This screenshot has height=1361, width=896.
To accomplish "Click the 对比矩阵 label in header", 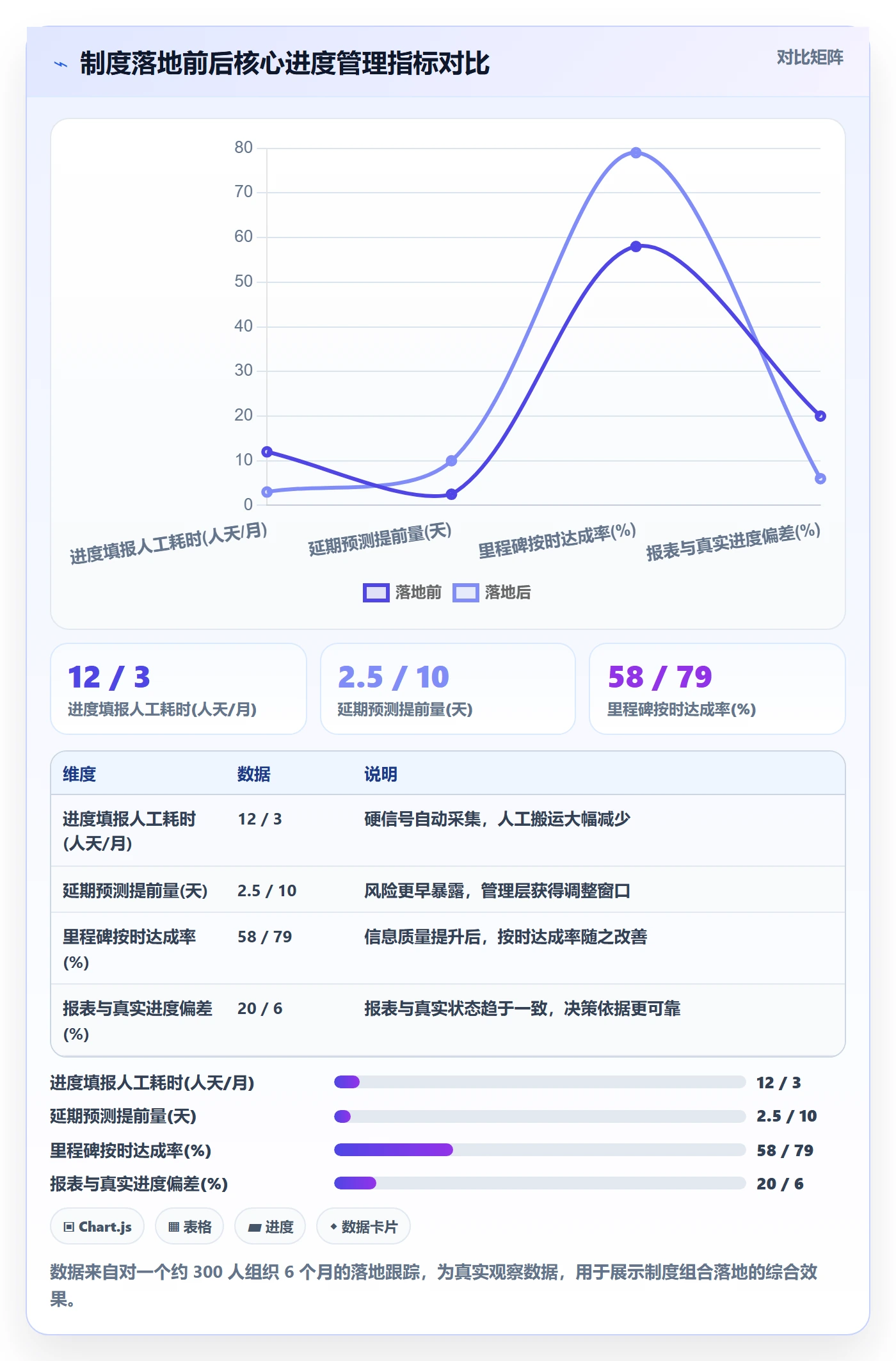I will (x=810, y=58).
